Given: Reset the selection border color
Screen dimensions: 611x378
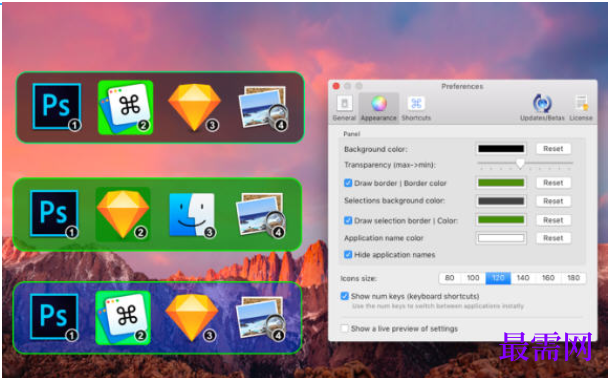Looking at the screenshot, I should click(x=553, y=220).
